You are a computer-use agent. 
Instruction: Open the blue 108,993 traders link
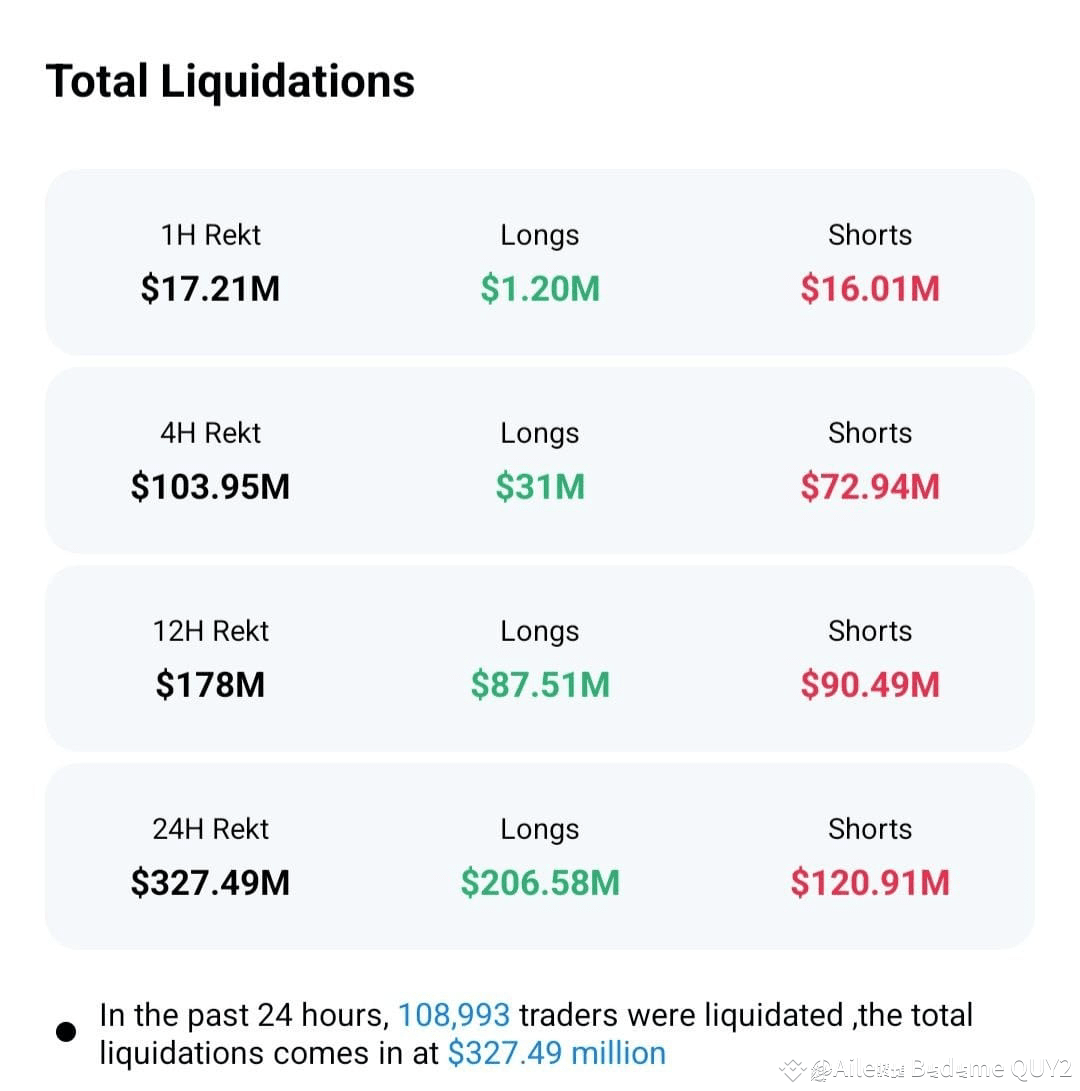click(454, 1016)
